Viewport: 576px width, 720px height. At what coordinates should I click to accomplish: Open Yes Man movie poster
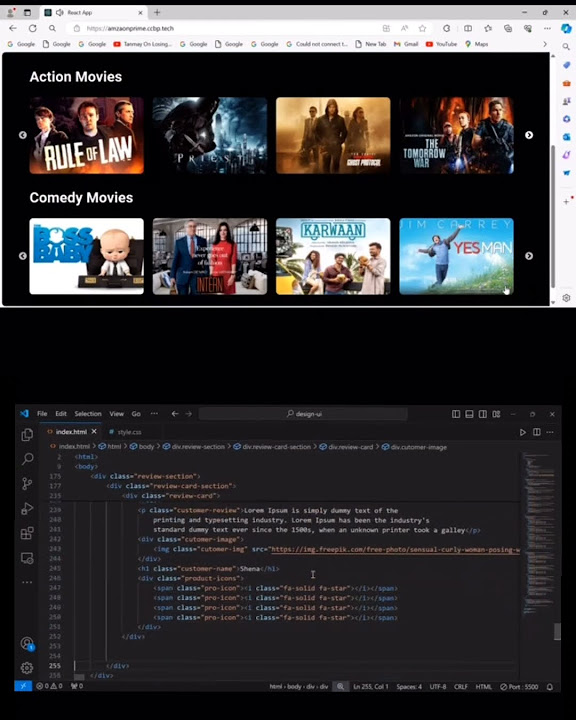[x=456, y=256]
